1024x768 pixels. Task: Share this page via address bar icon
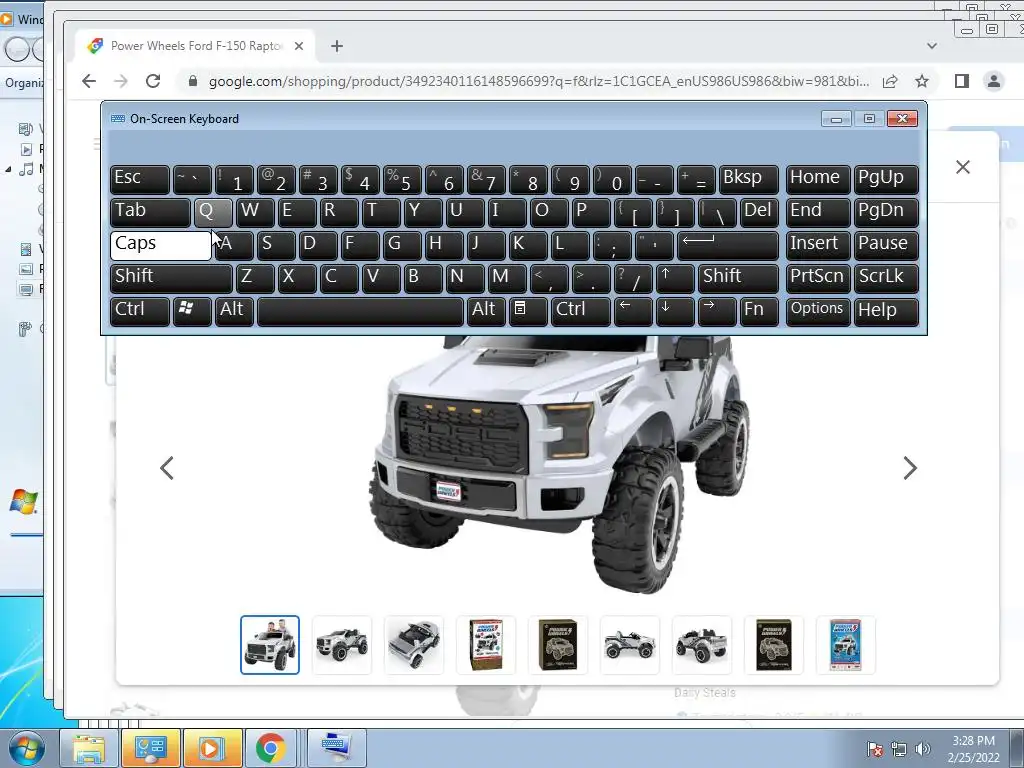pyautogui.click(x=889, y=81)
